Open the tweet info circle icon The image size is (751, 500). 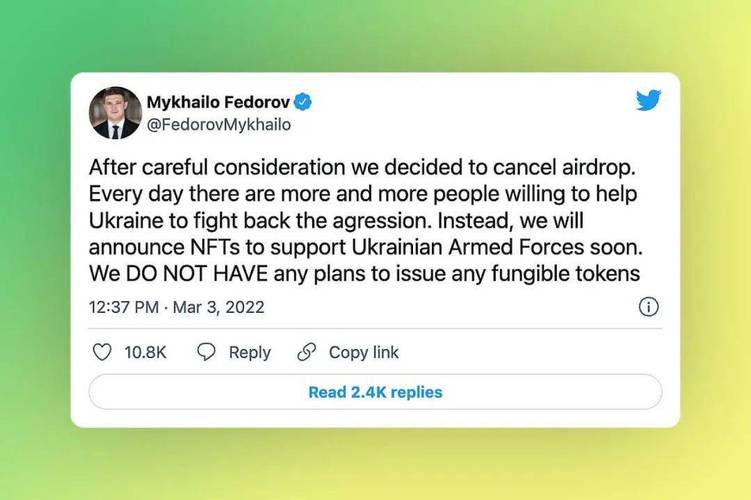(649, 307)
